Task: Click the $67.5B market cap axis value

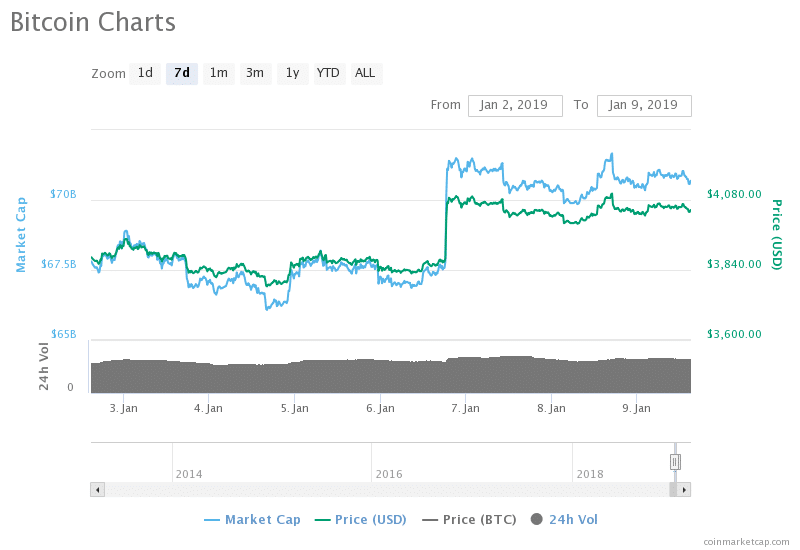Action: [x=59, y=264]
